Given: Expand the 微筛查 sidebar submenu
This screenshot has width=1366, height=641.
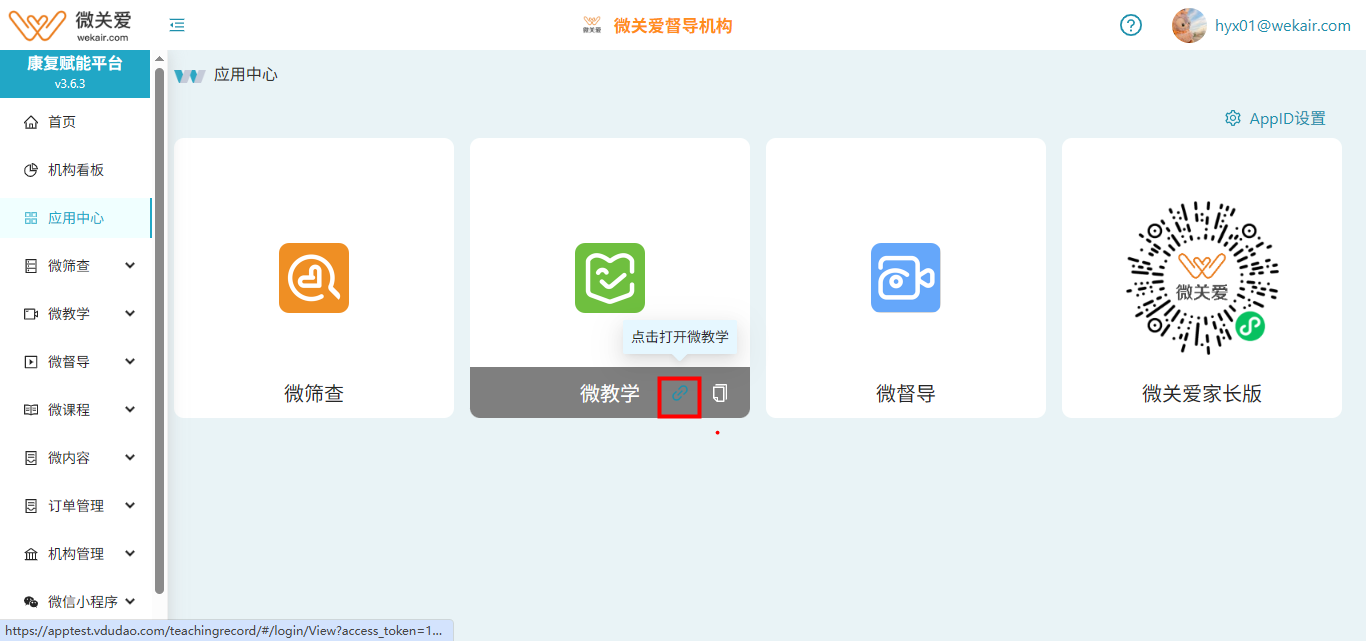Looking at the screenshot, I should [x=130, y=266].
